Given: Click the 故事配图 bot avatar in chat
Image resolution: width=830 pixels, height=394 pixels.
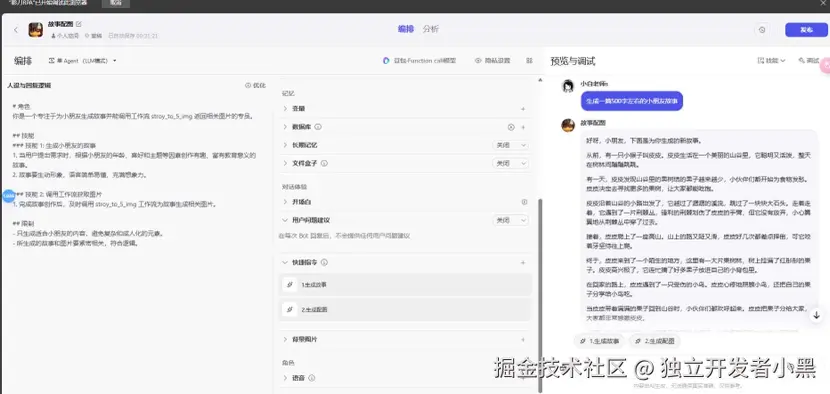Looking at the screenshot, I should pyautogui.click(x=568, y=126).
